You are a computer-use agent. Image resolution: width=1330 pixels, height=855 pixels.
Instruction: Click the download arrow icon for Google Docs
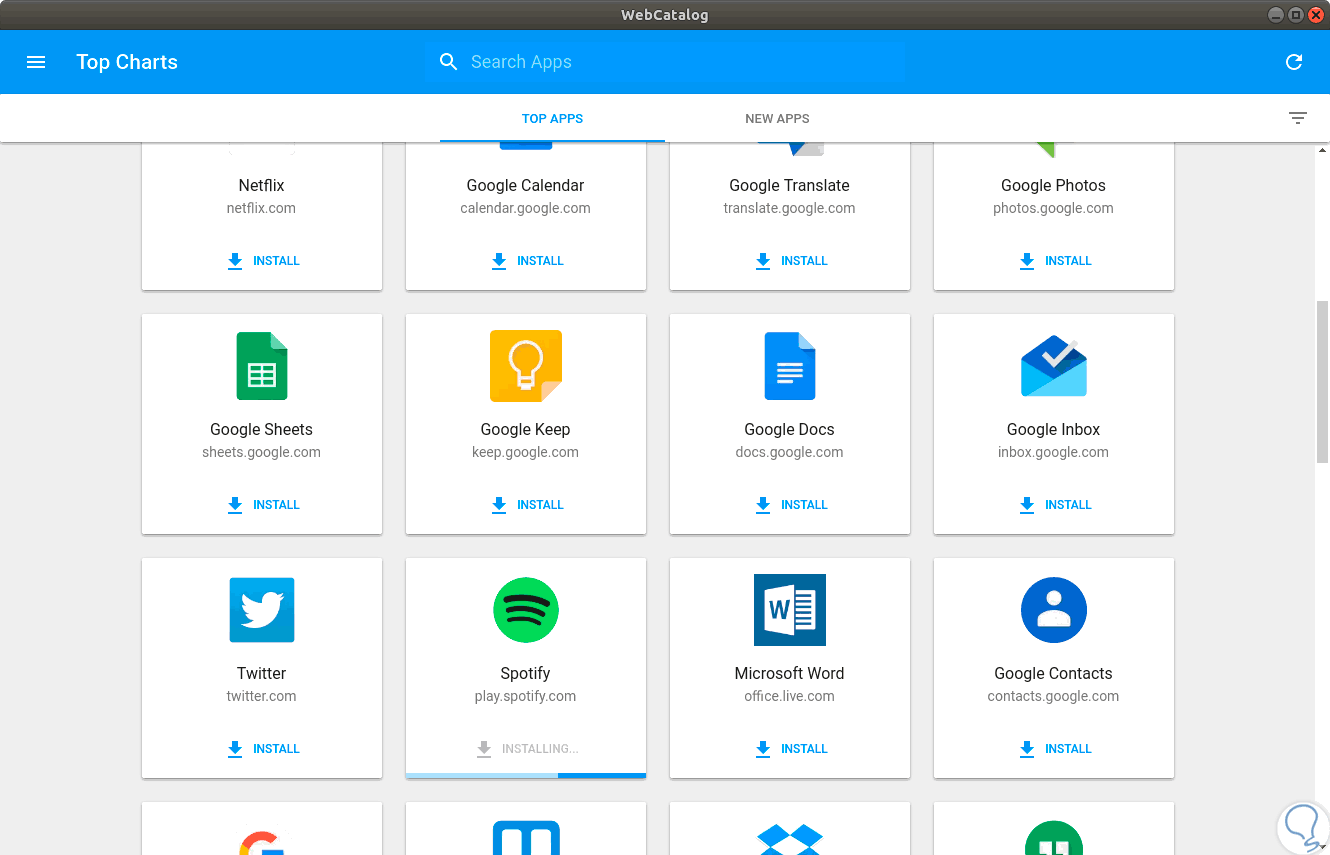(x=763, y=505)
